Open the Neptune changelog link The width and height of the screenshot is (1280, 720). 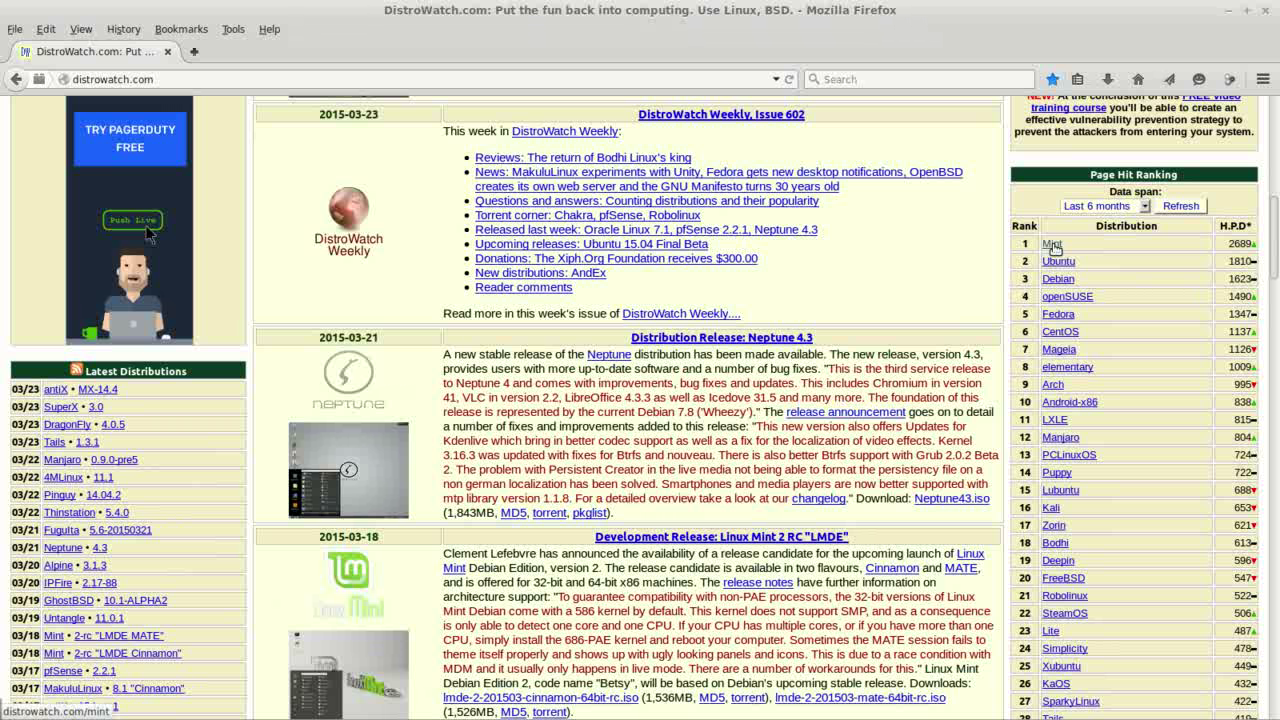click(x=818, y=498)
